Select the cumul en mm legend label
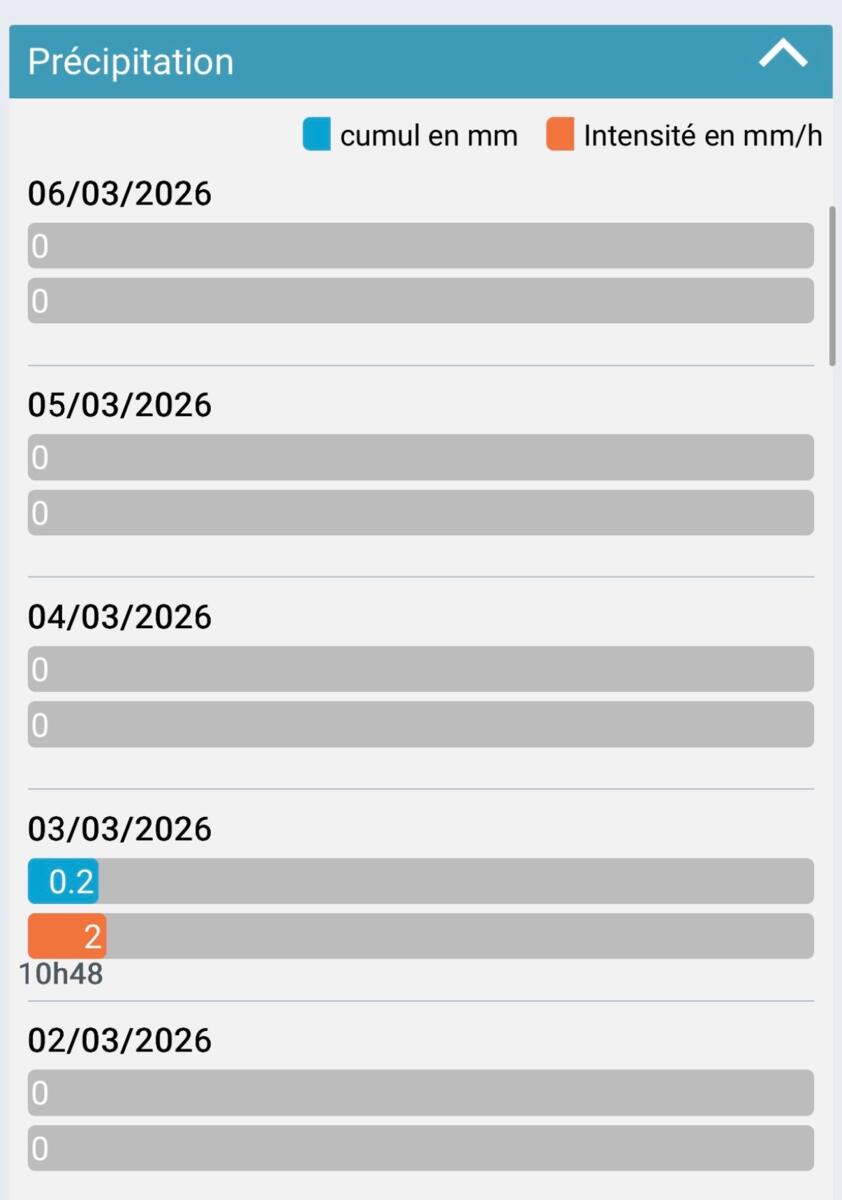The height and width of the screenshot is (1200, 842). (x=428, y=136)
